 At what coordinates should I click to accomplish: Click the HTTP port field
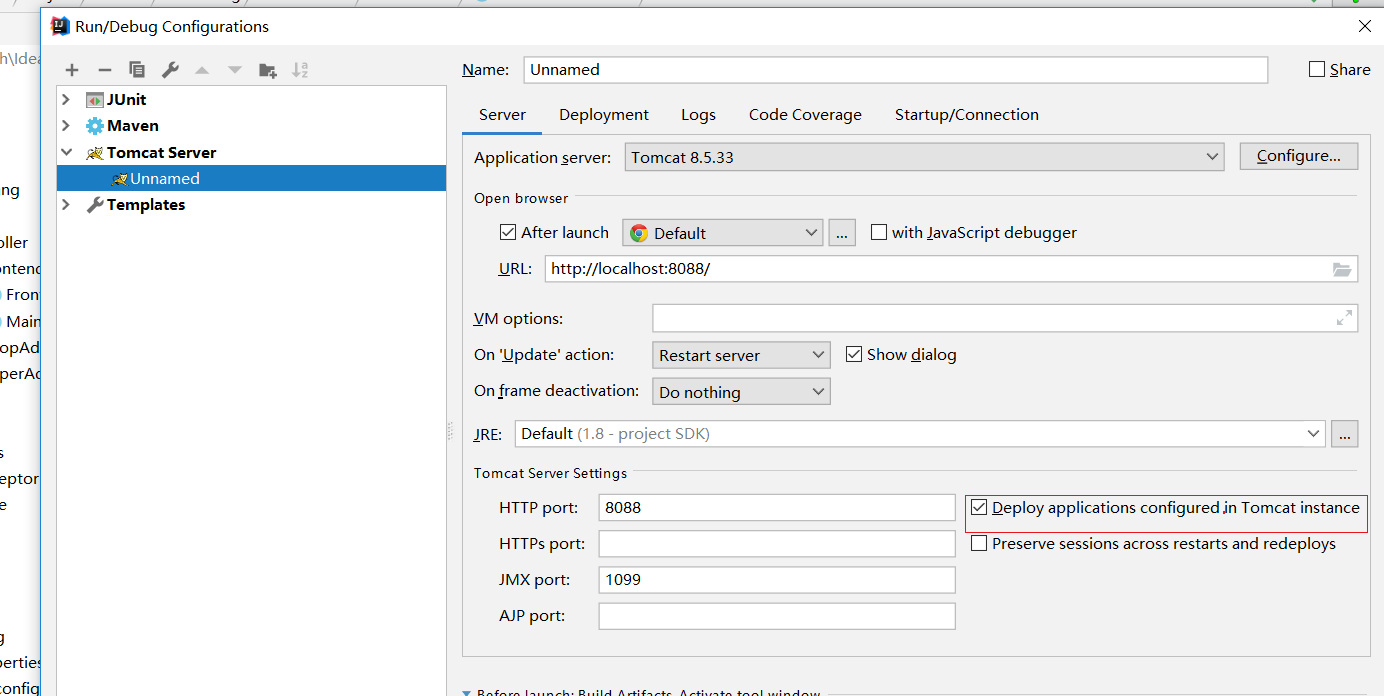click(777, 507)
